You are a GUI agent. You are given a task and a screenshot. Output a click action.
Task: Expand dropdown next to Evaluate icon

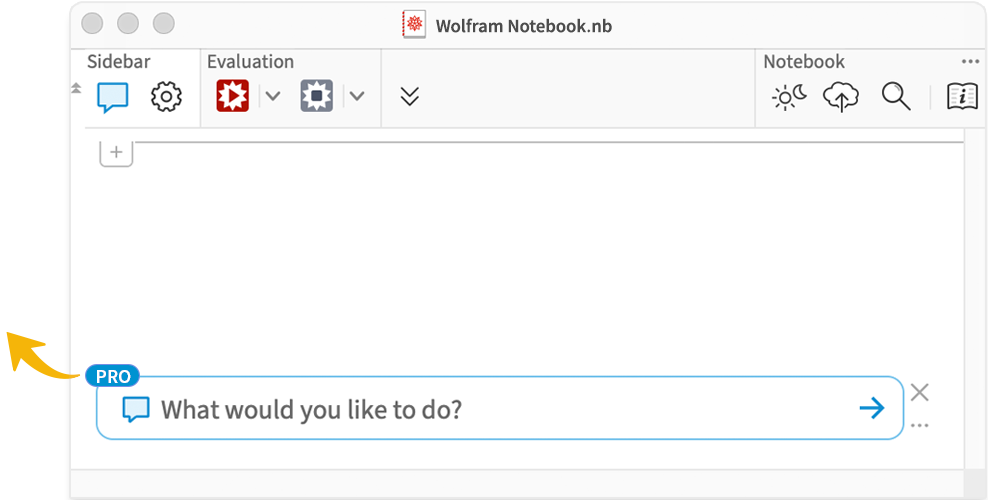pyautogui.click(x=272, y=96)
